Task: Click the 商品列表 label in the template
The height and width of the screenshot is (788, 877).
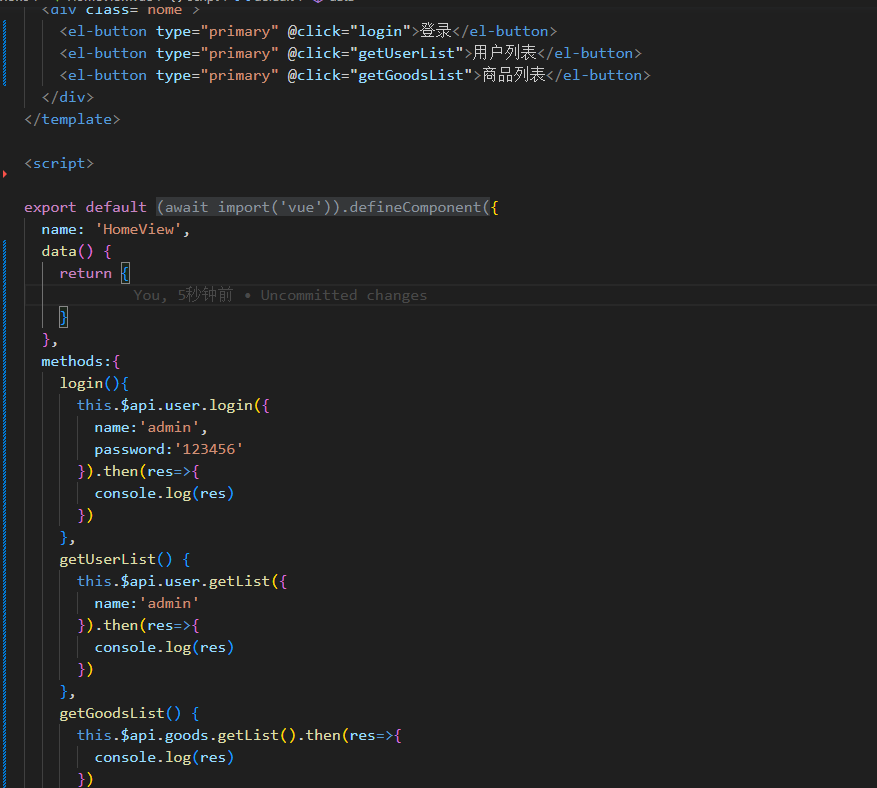Action: pos(513,75)
